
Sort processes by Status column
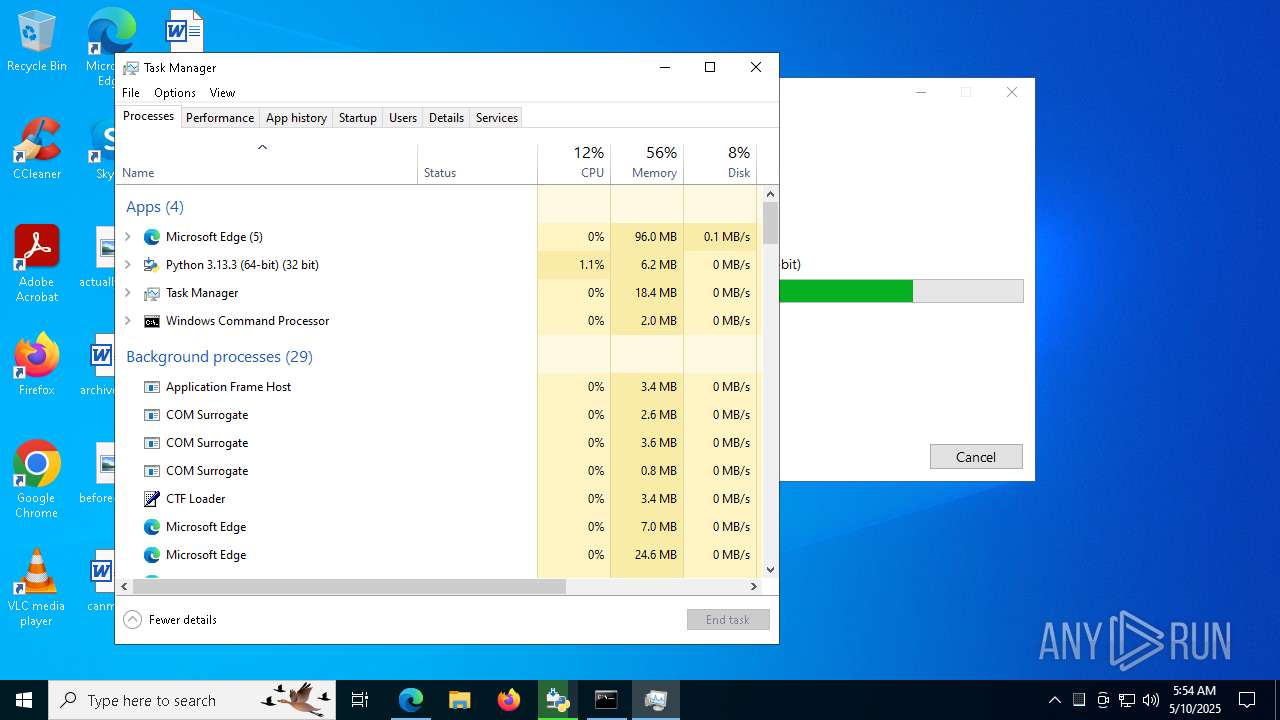[477, 165]
